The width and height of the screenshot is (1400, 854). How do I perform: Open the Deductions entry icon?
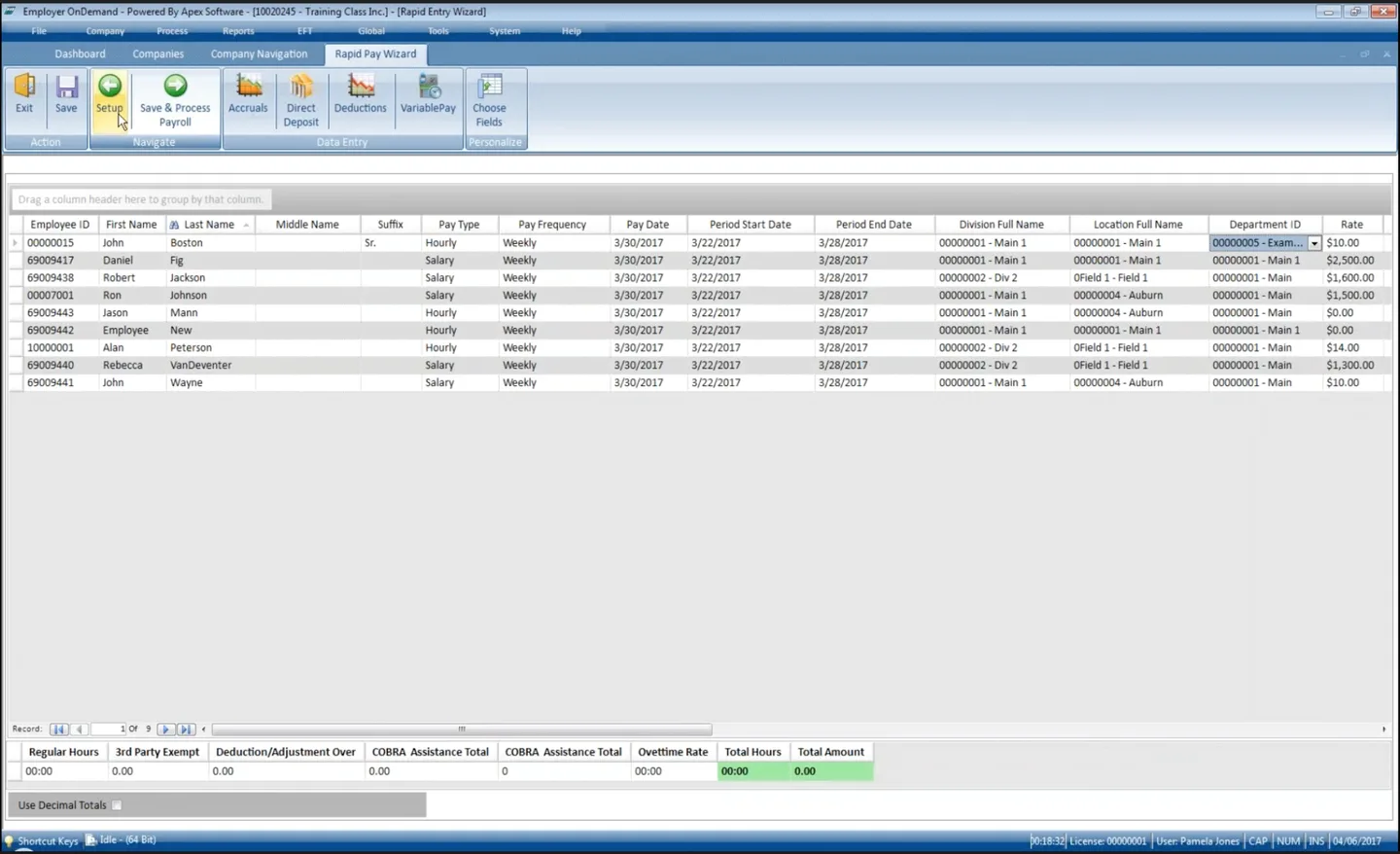360,97
